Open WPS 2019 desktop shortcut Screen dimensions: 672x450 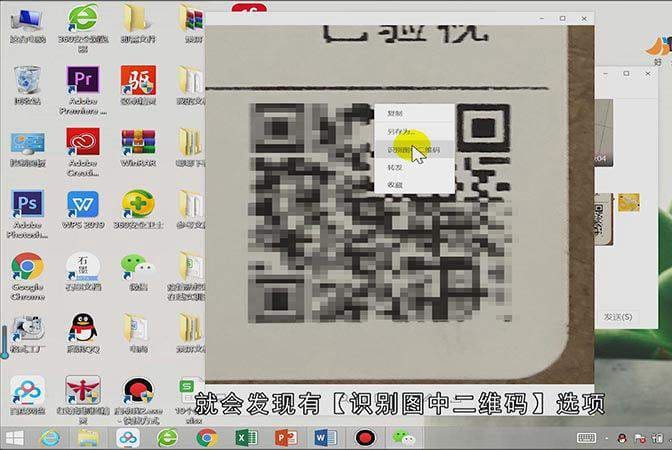coord(83,209)
